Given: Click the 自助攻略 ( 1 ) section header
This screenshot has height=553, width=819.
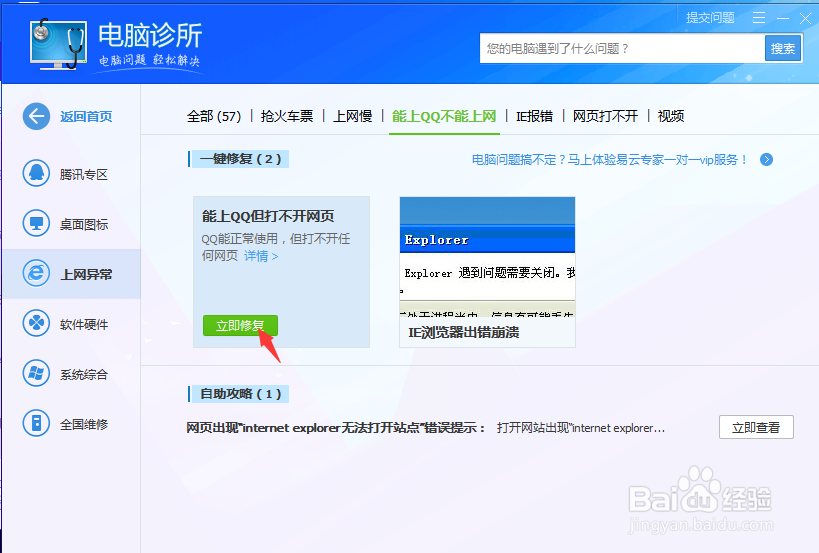Looking at the screenshot, I should click(240, 394).
